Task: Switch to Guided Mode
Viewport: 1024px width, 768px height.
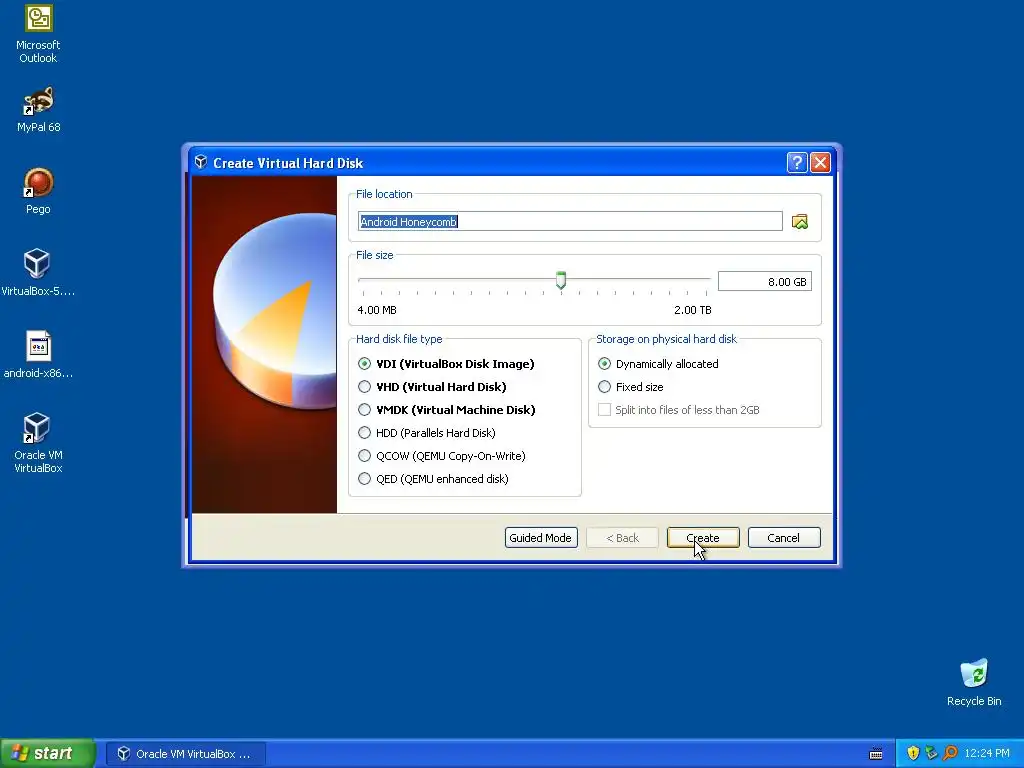Action: 541,537
